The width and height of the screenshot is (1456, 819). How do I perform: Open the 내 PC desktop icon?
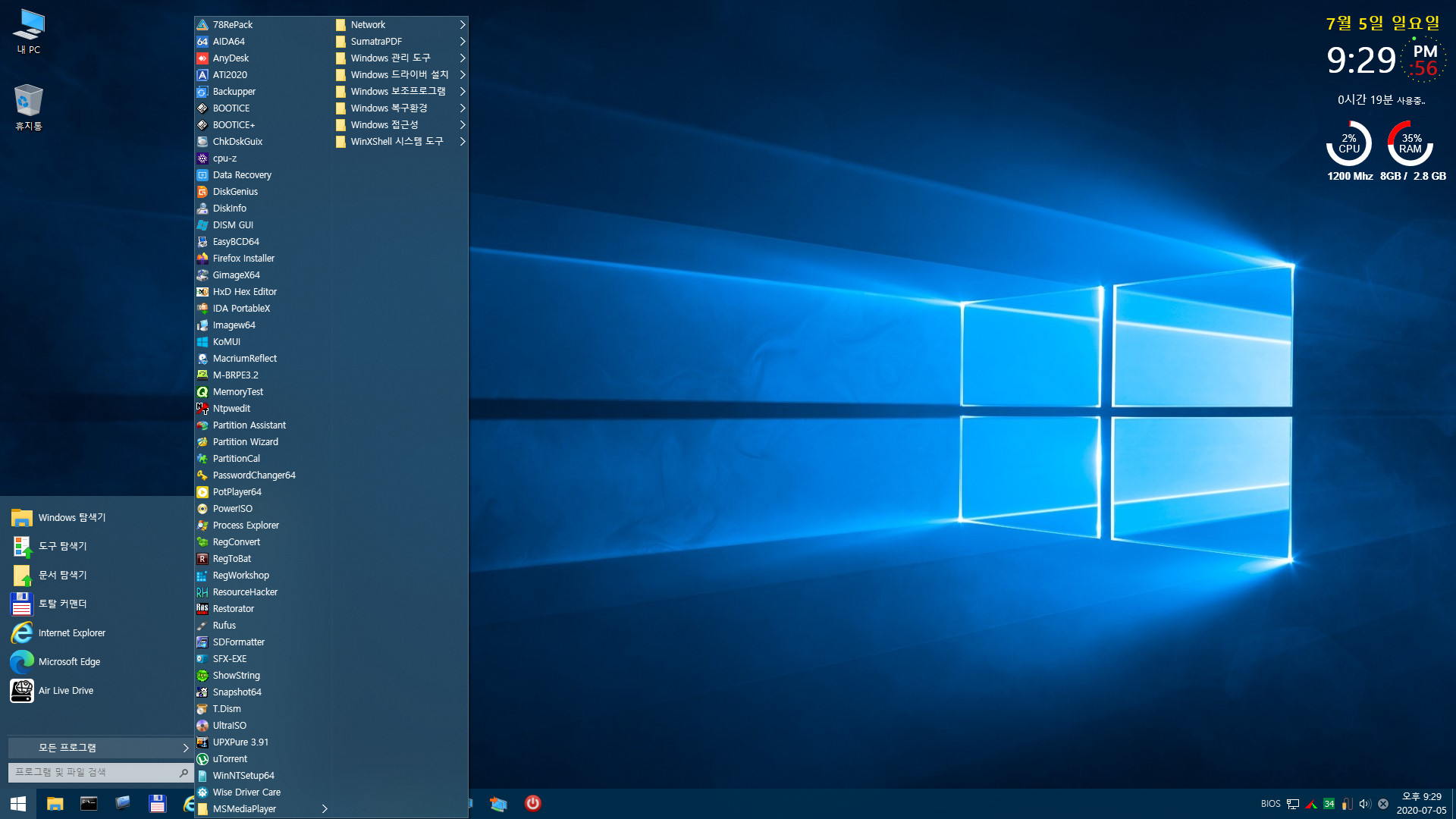tap(29, 32)
